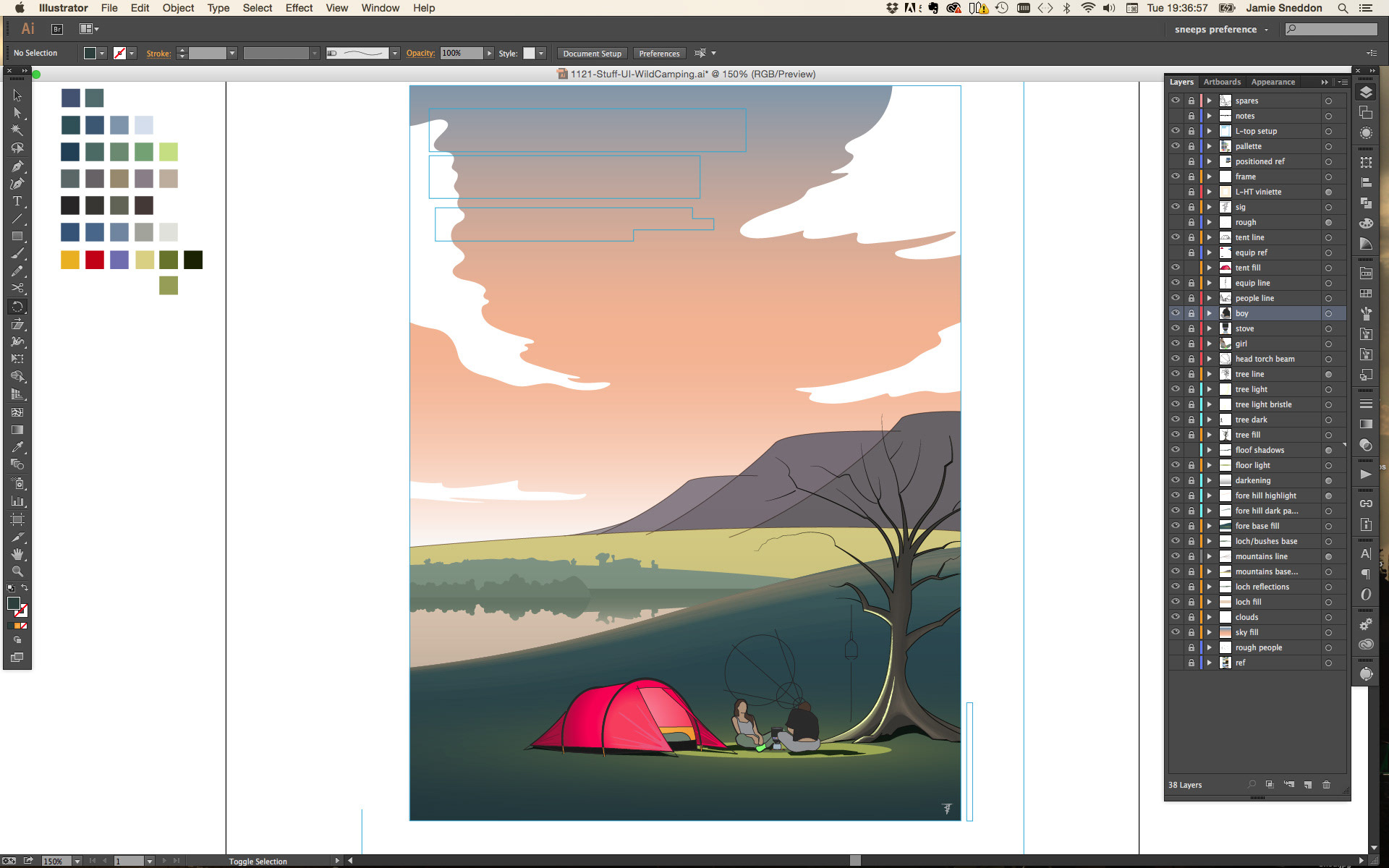
Task: Hide the boy layer
Action: click(1176, 313)
